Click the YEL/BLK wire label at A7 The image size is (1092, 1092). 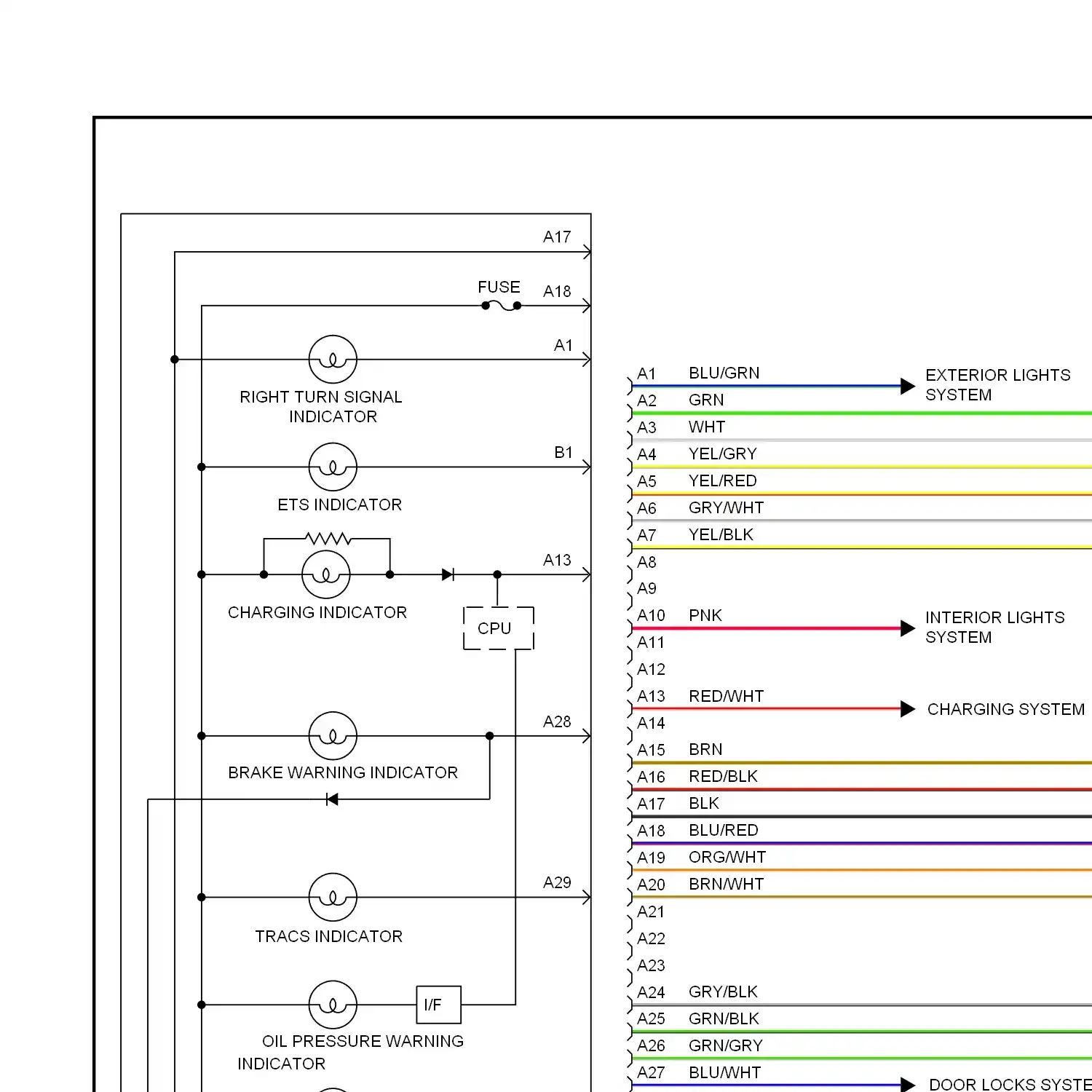coord(721,534)
